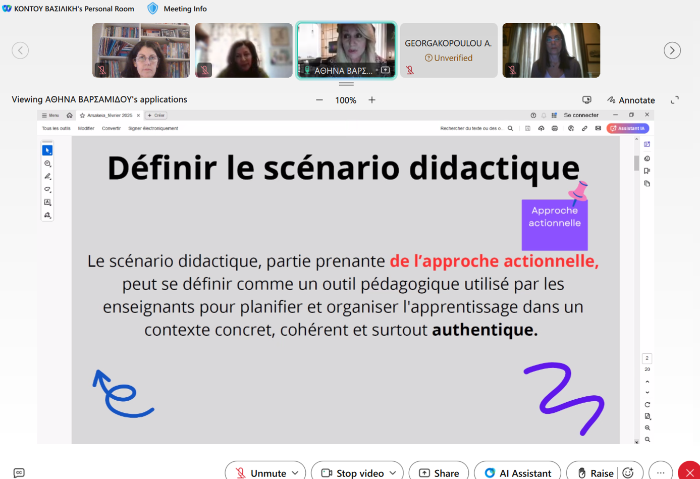
Task: Open the Annotate tool
Action: pos(630,100)
